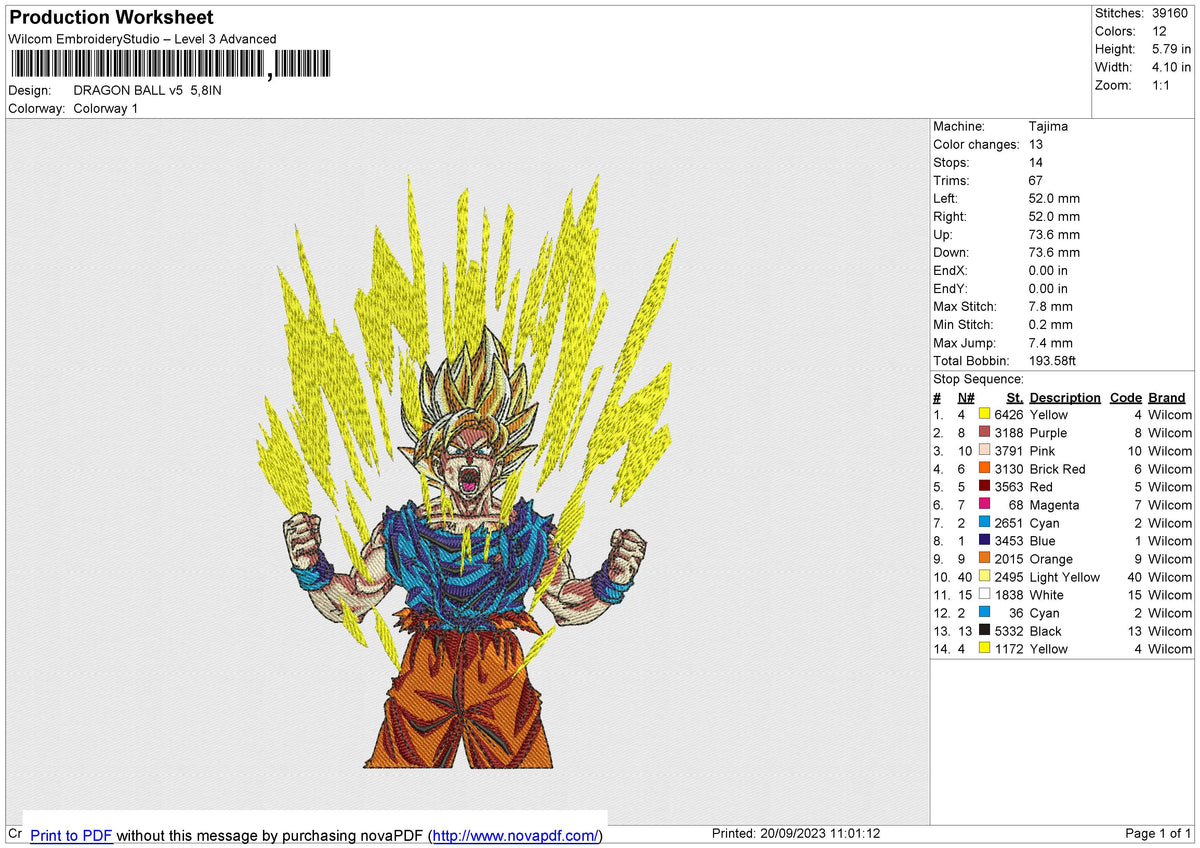Click the EndX value 0.00 in
This screenshot has height=848, width=1200.
click(x=1048, y=271)
